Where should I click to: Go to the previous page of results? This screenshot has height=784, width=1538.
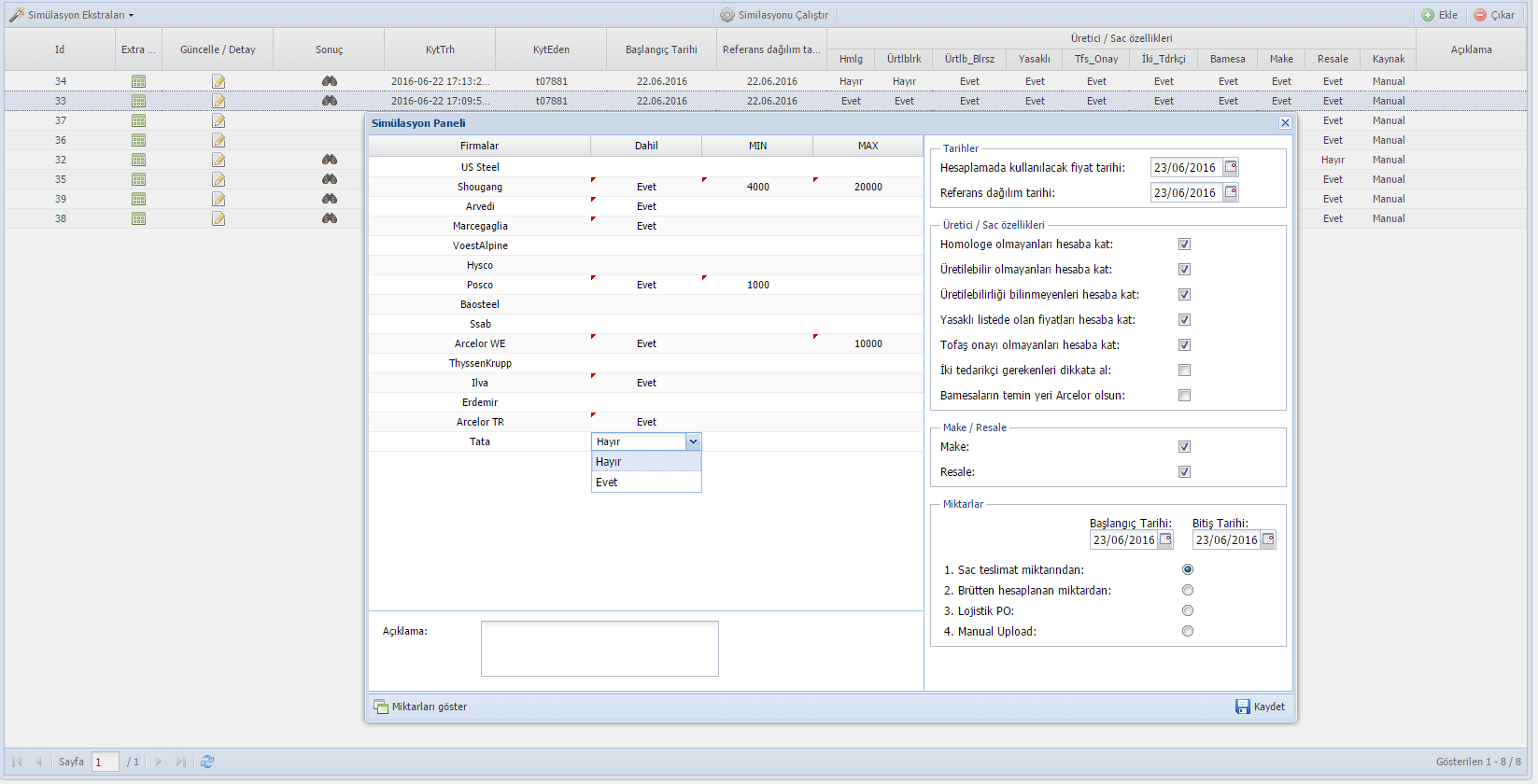pos(38,762)
